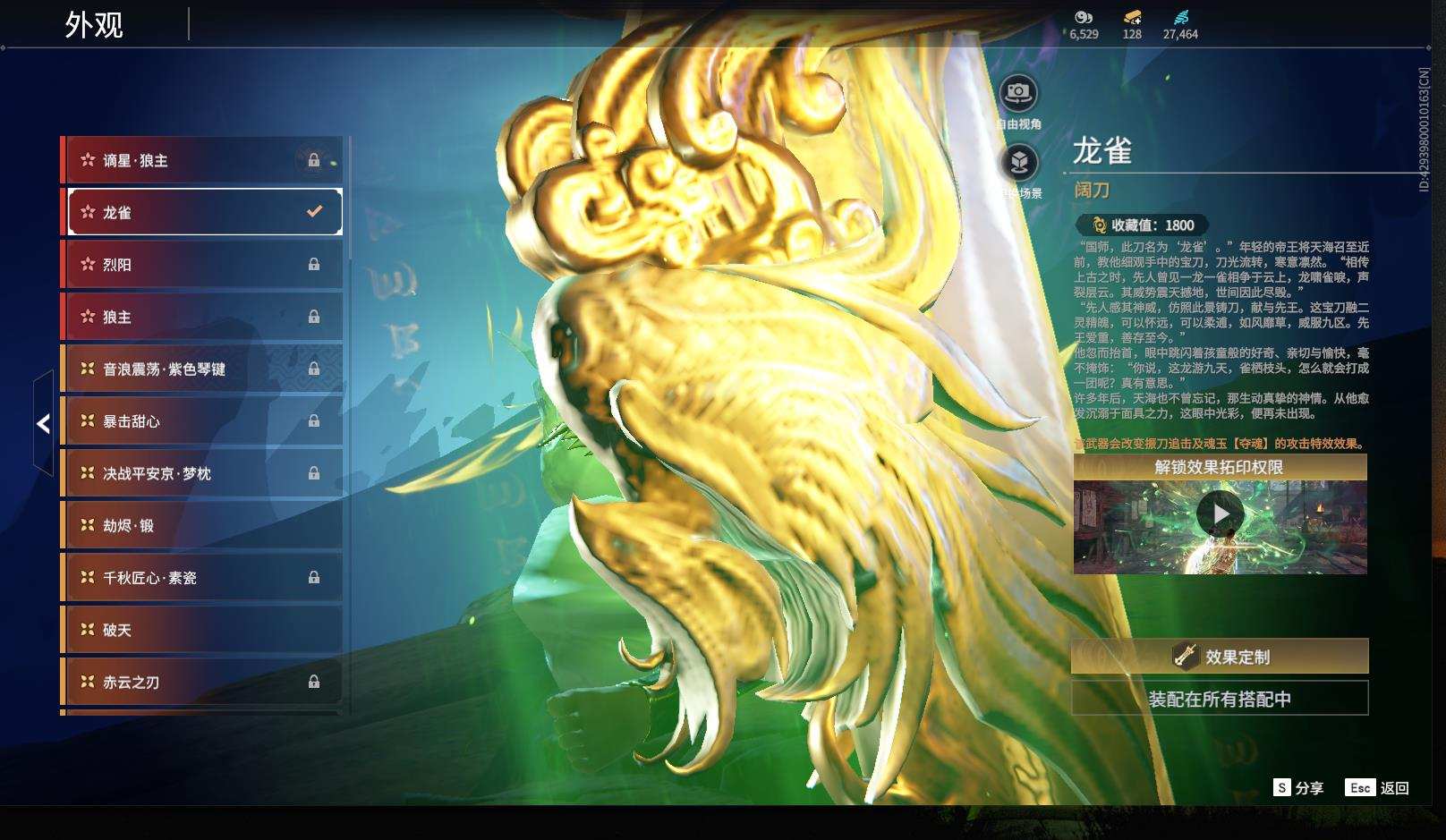The width and height of the screenshot is (1446, 840).
Task: Select the 狼主 skin
Action: 202,317
